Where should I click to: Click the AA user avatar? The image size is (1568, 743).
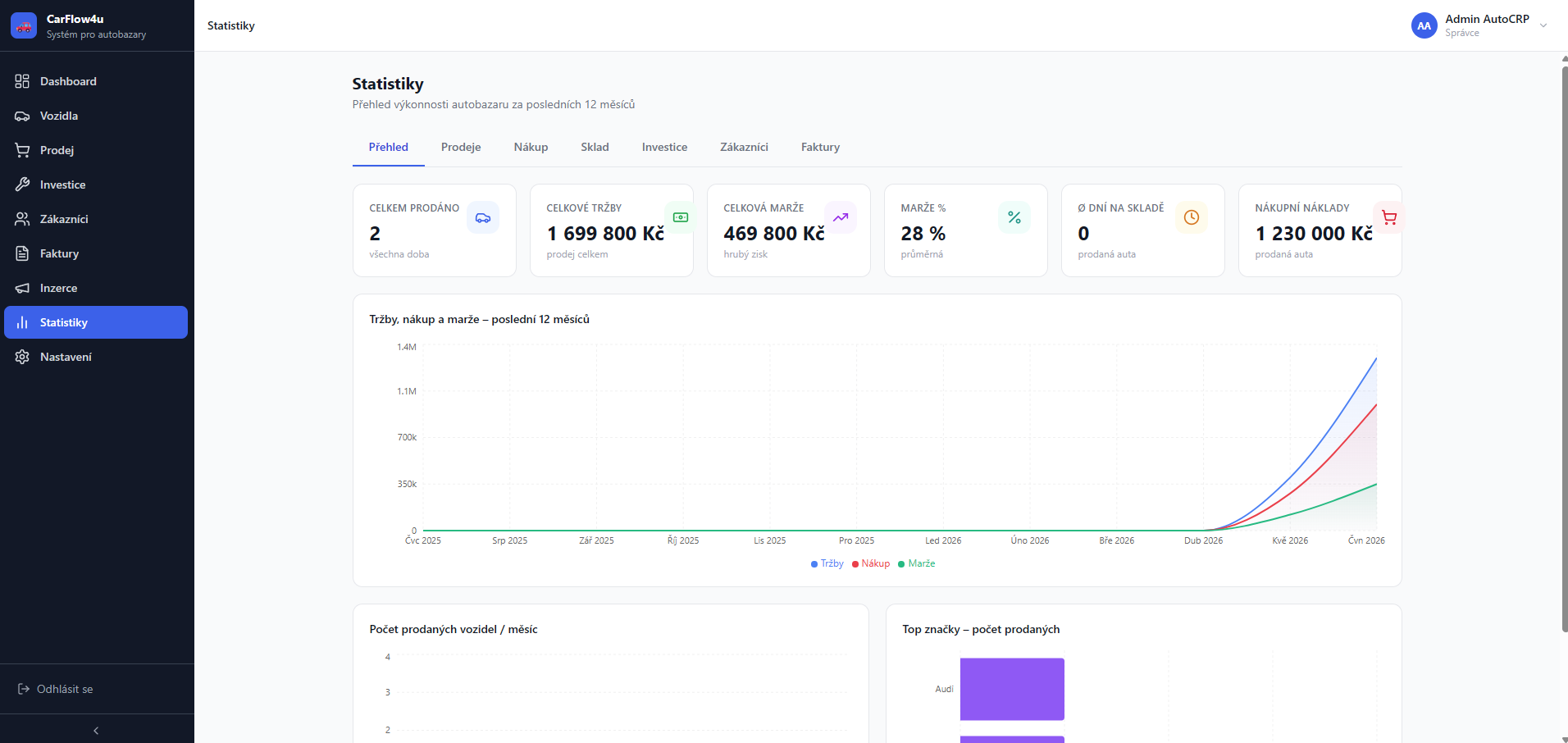coord(1424,25)
